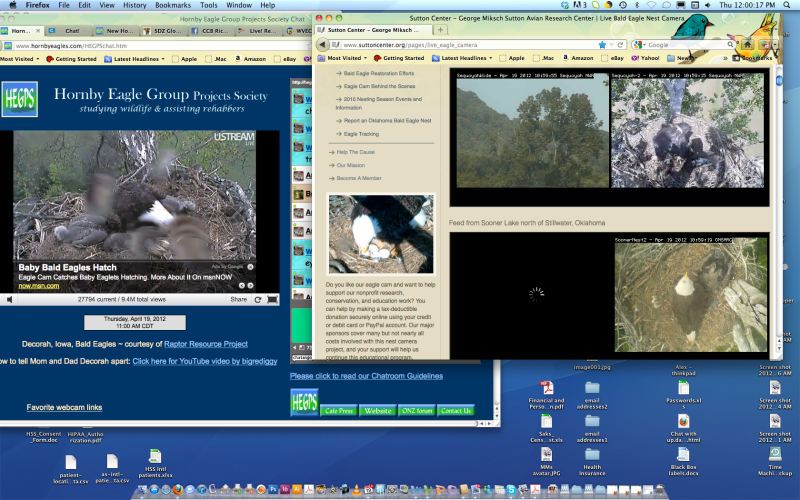Click the Cafe Press button
This screenshot has height=500, width=800.
click(339, 411)
